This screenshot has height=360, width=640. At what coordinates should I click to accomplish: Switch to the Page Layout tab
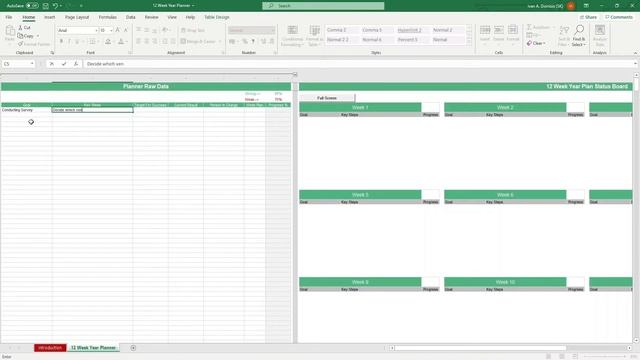pos(77,17)
